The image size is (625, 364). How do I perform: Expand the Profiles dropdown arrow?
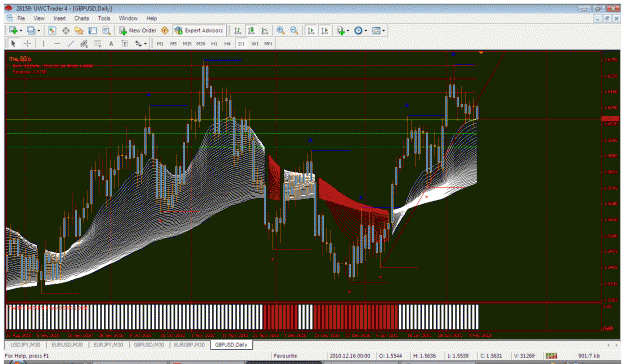39,31
